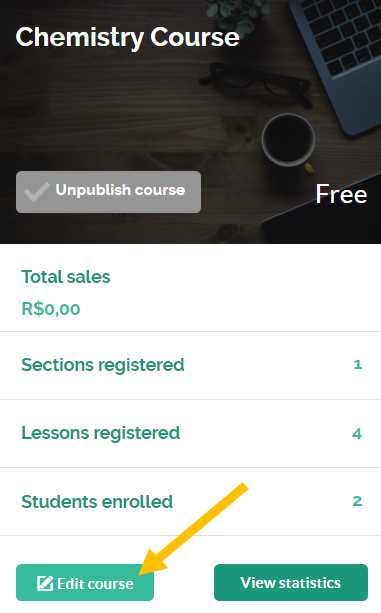Select the Sections registered row label
This screenshot has width=381, height=613.
click(x=103, y=365)
